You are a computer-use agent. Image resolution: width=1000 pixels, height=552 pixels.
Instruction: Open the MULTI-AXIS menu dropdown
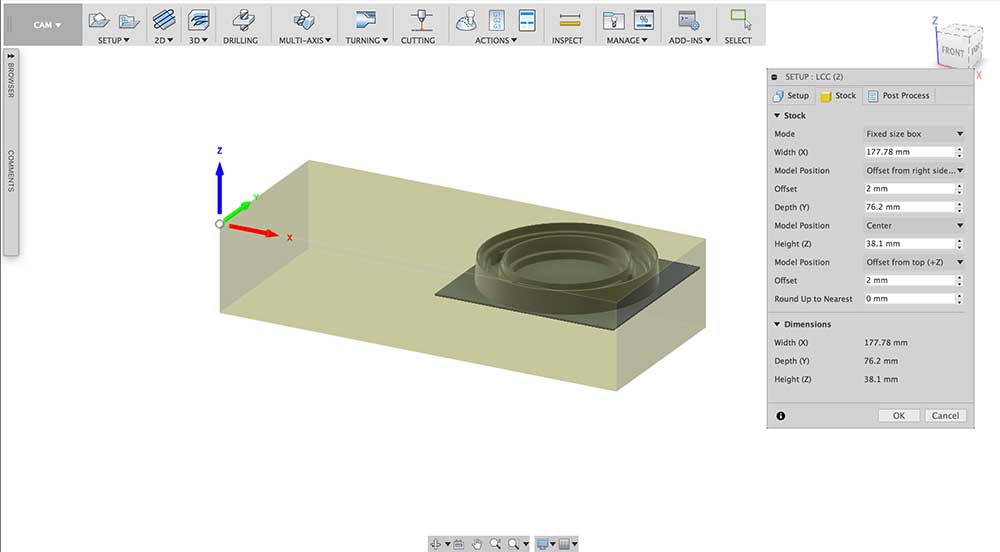[305, 40]
